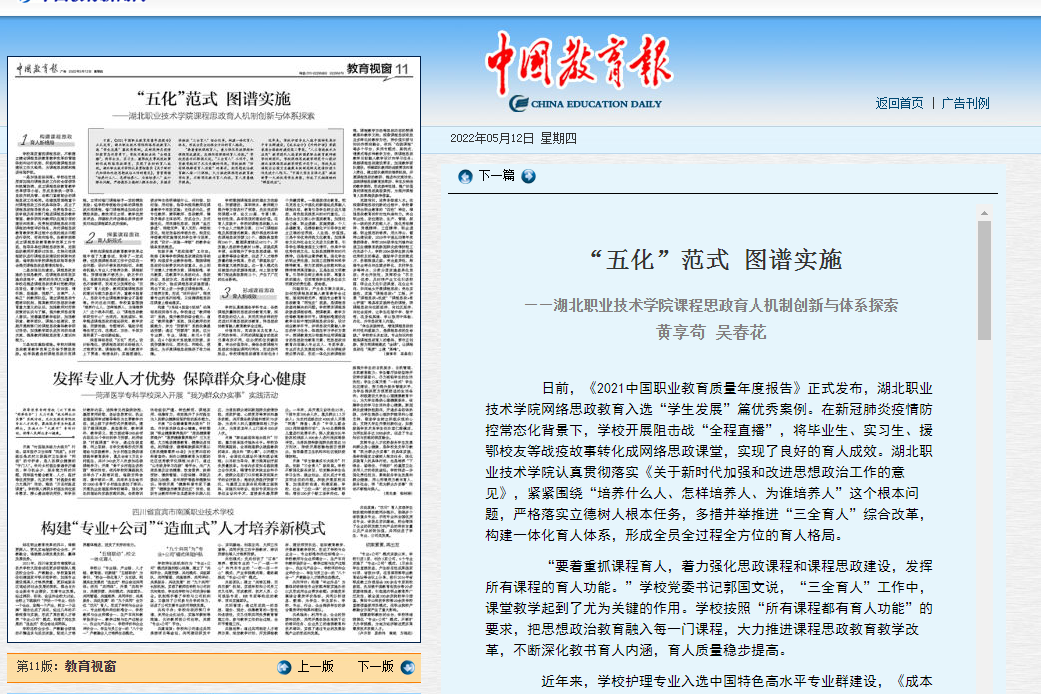Screen dimensions: 1041x694
Task: Select the “五化”范式 headline in the page preview
Action: point(217,98)
